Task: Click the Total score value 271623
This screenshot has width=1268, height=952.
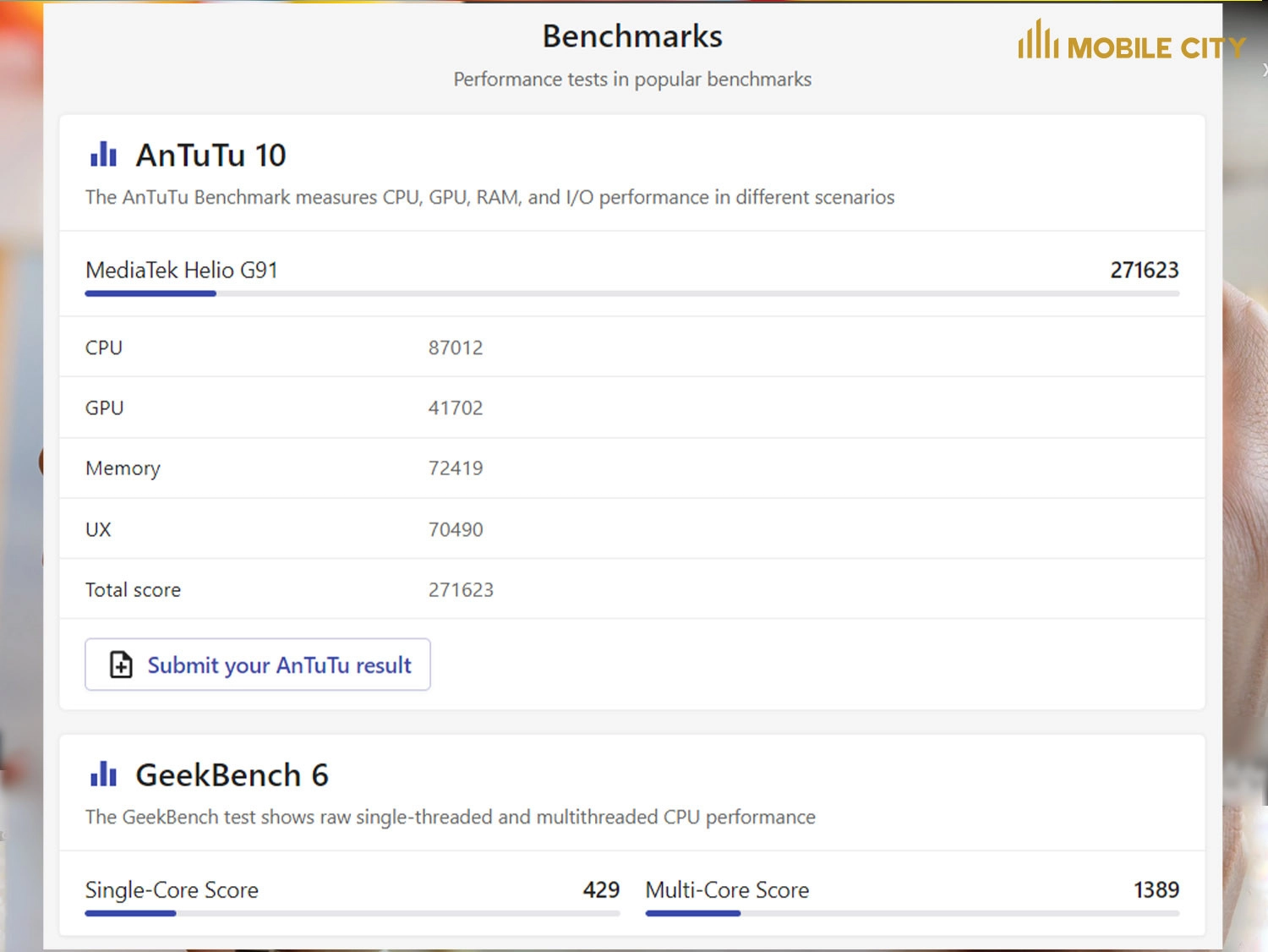Action: click(461, 589)
